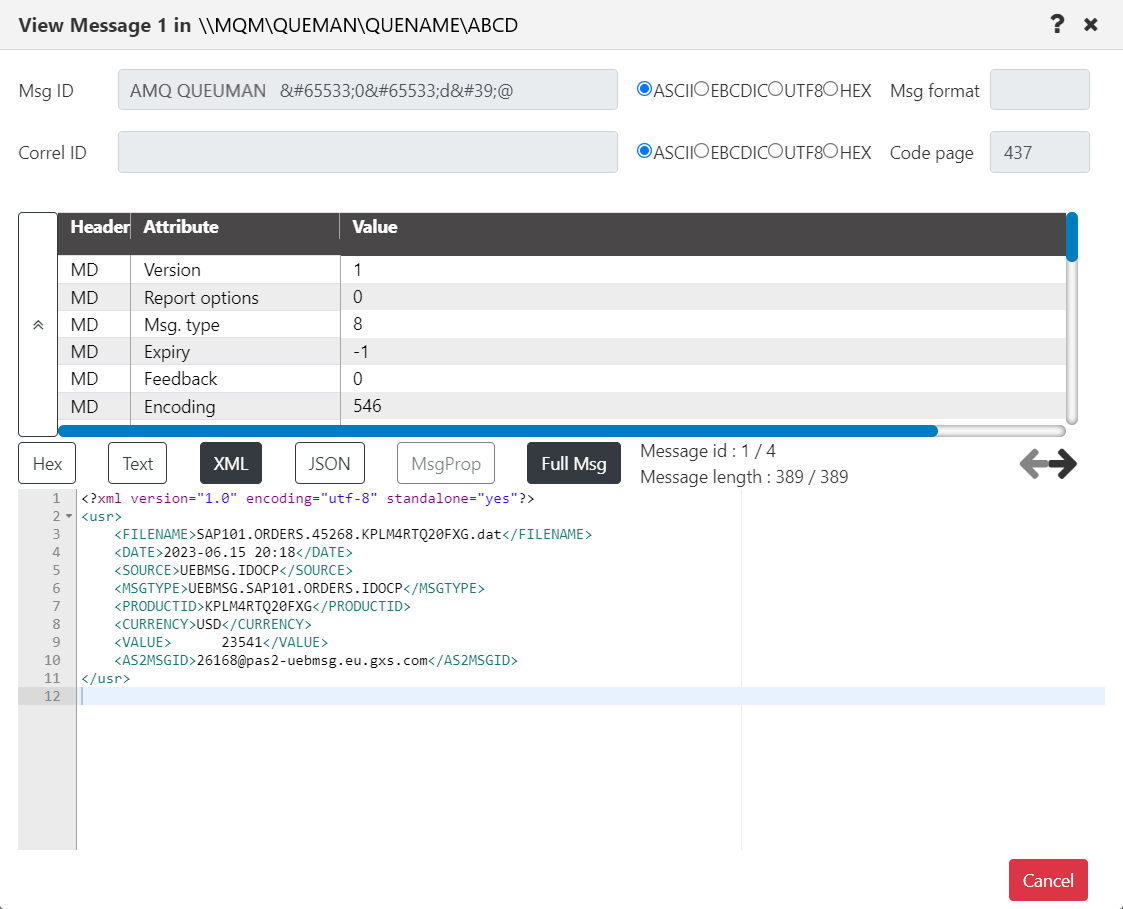Select the Expiry attribute row
Screen dimensions: 1123x909
(562, 352)
